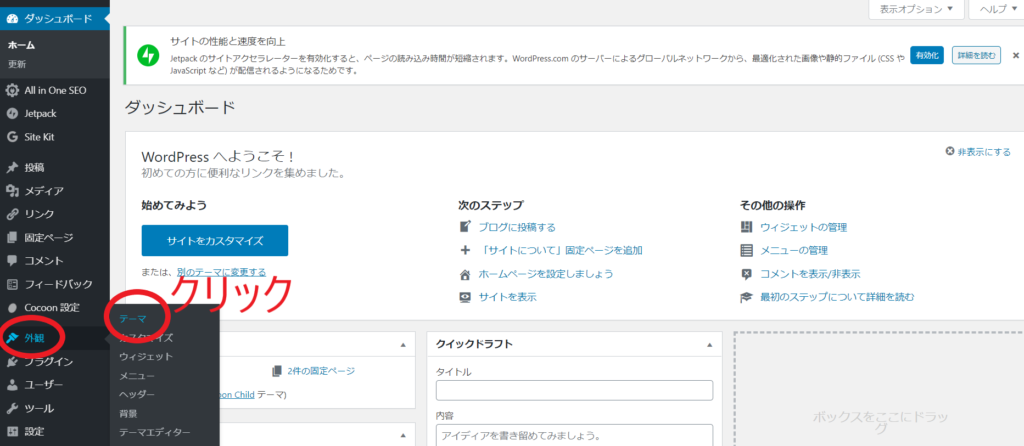Click the plus icon beside 固定ページを追加
The width and height of the screenshot is (1024, 446).
[466, 250]
